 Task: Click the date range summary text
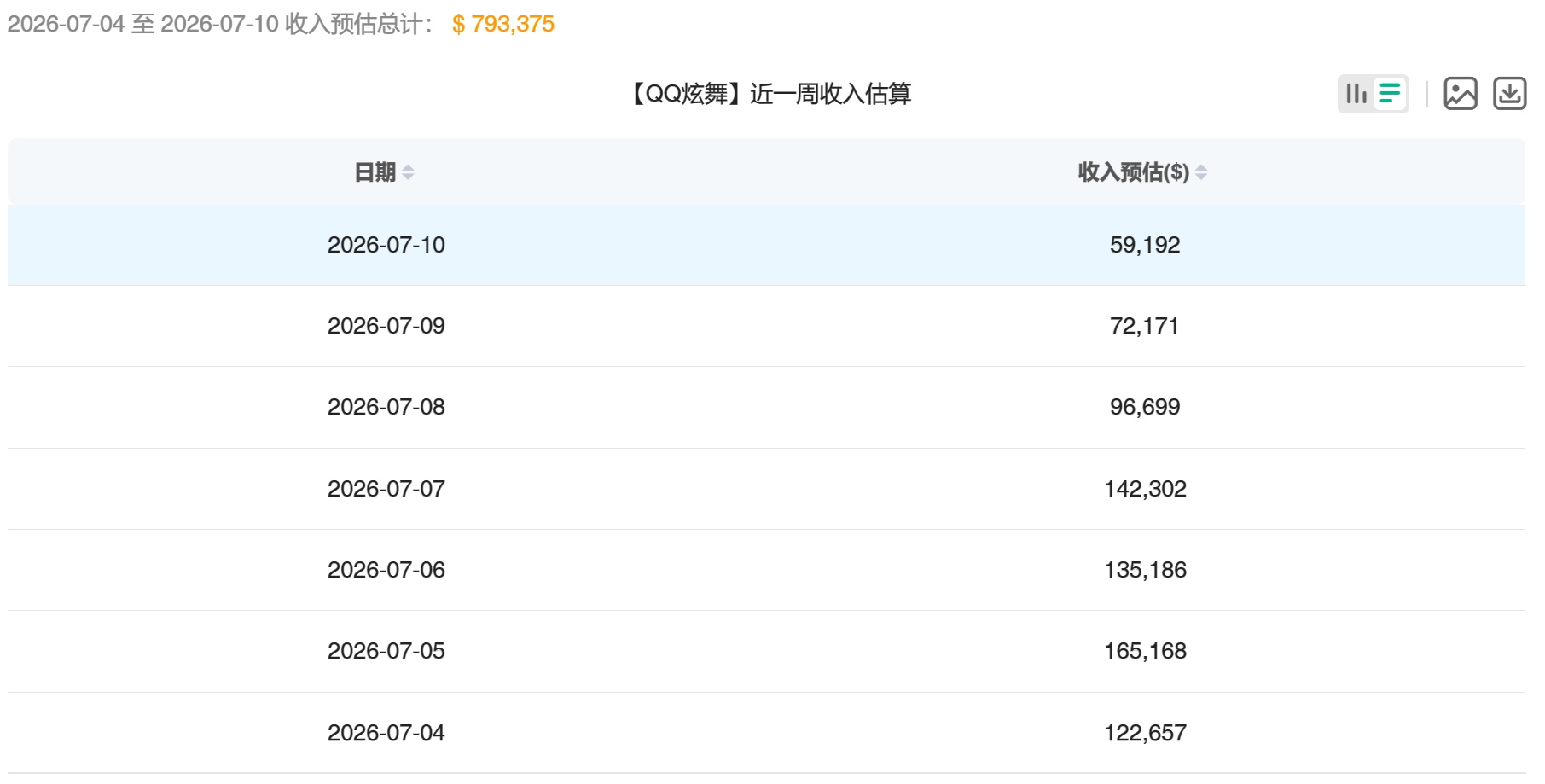click(220, 24)
